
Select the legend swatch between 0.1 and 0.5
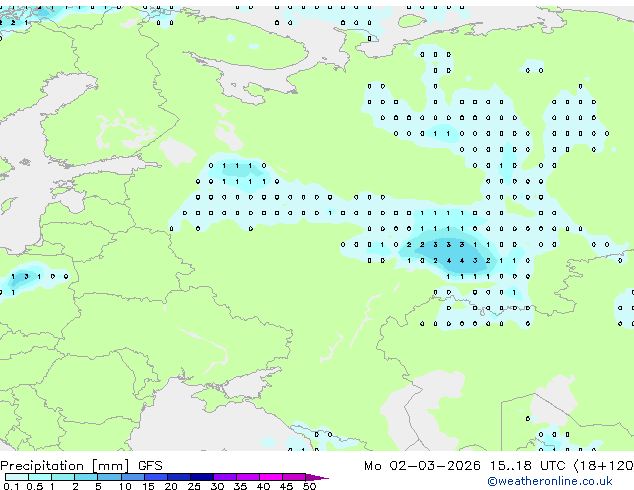[17, 477]
